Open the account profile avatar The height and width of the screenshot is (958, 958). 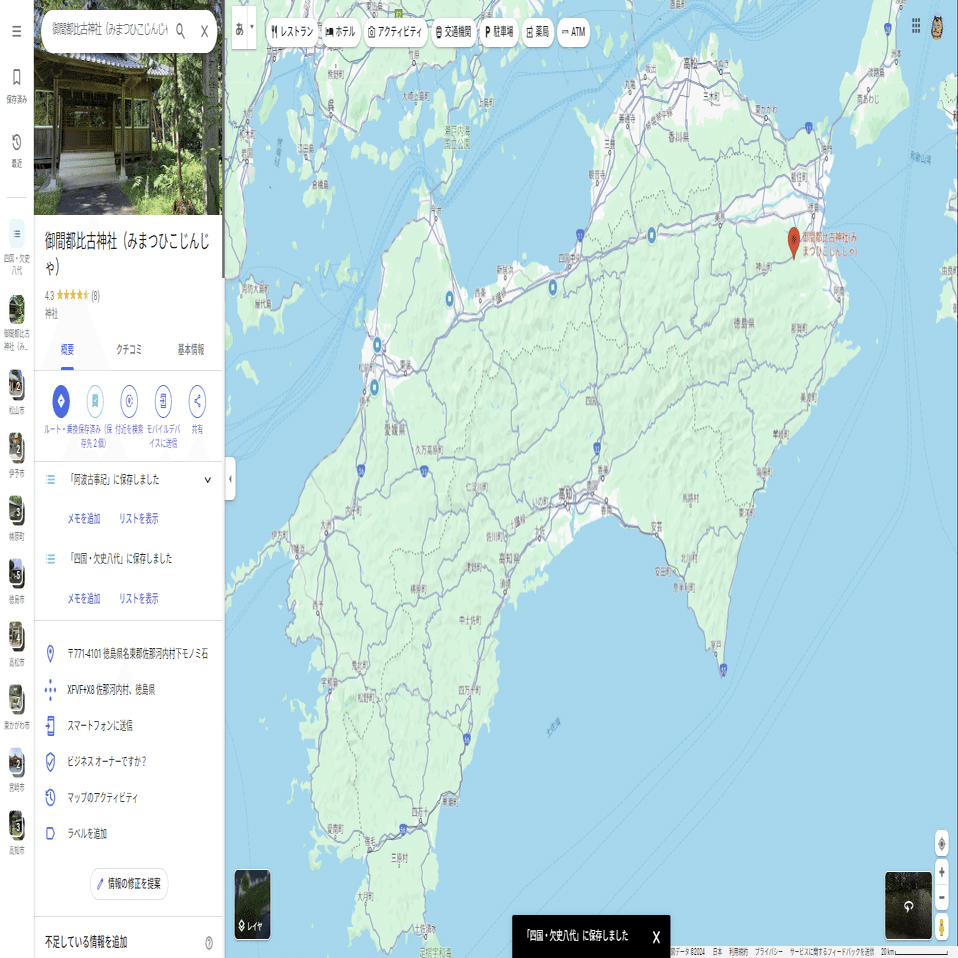pos(937,27)
